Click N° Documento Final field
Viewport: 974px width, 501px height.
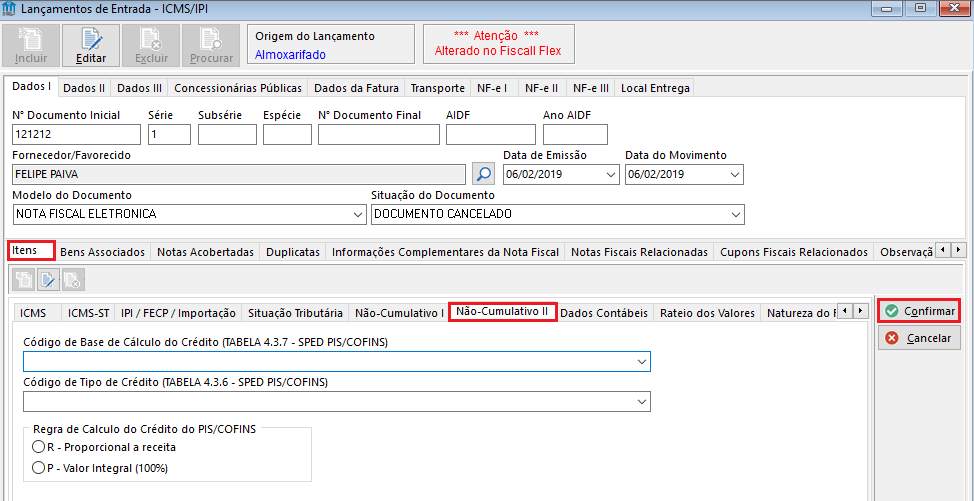379,134
